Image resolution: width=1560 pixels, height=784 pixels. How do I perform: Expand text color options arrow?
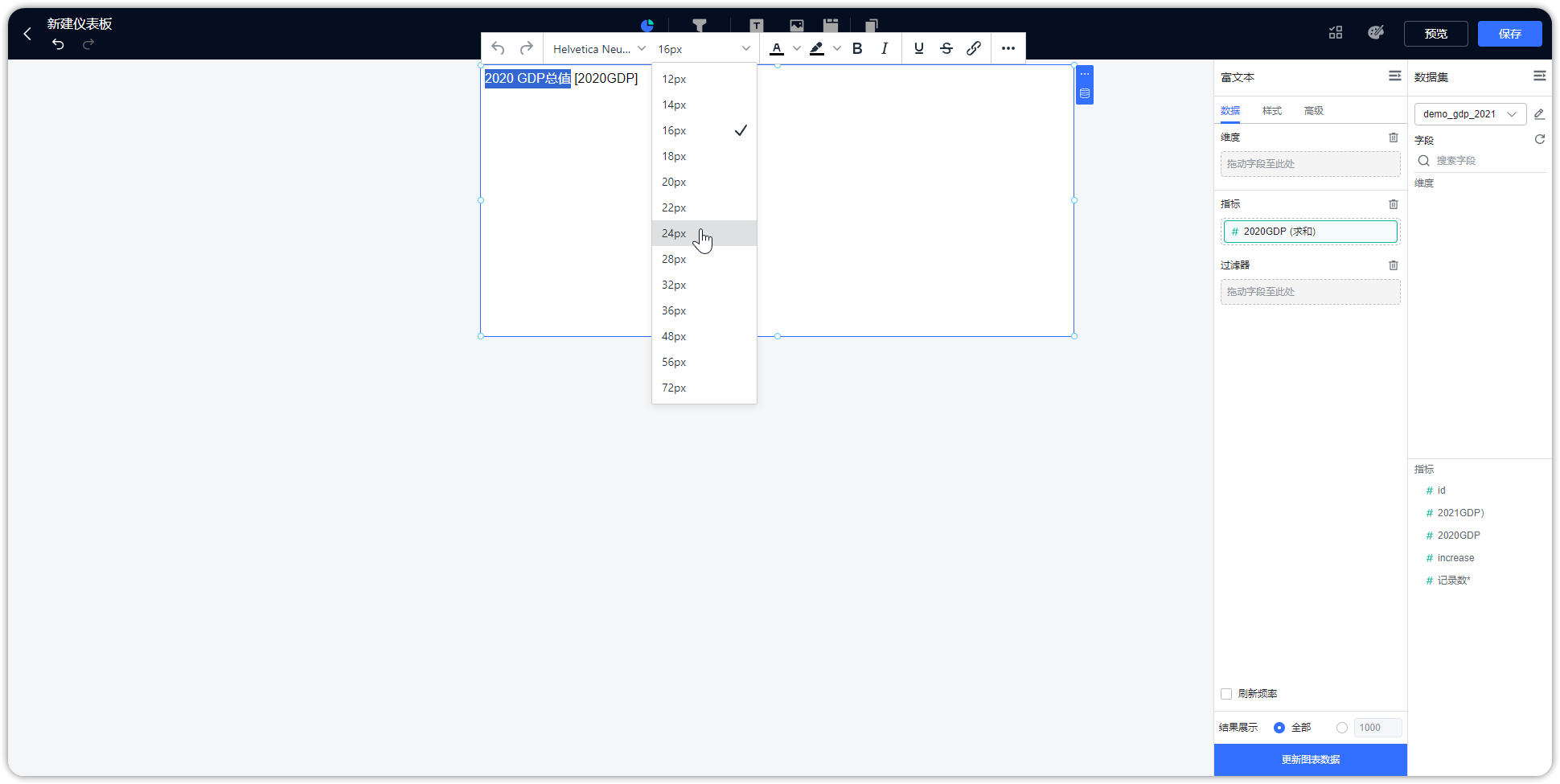(797, 48)
